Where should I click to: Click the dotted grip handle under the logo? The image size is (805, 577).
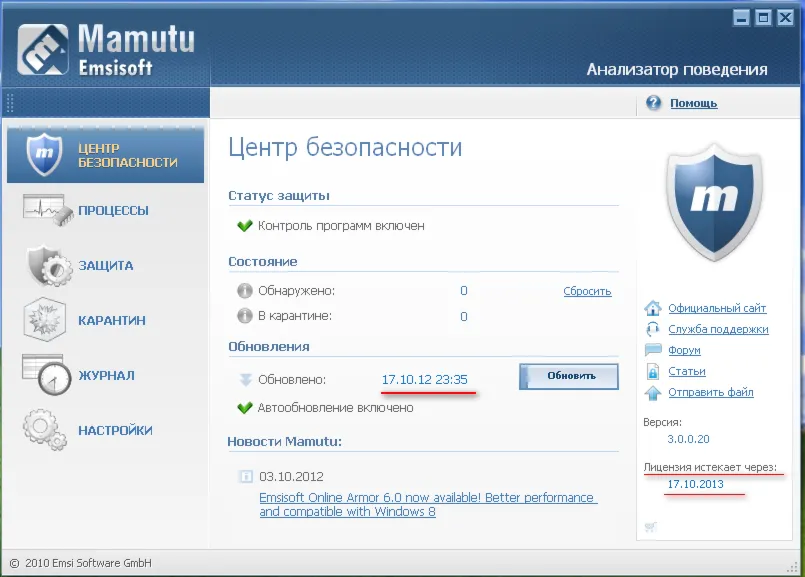(10, 103)
